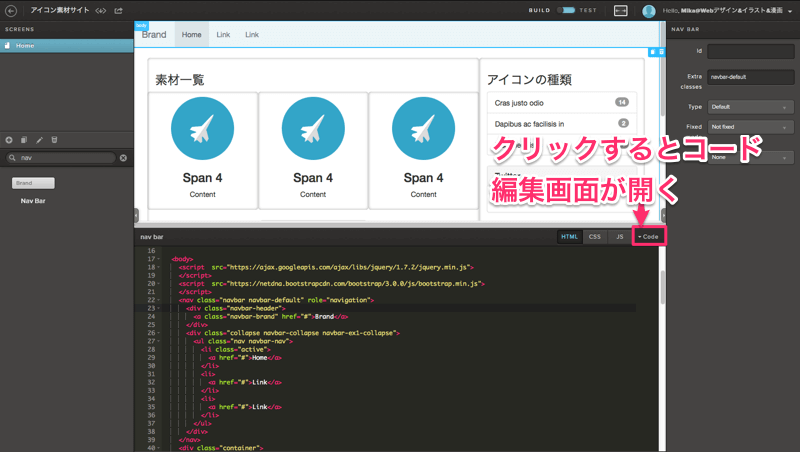Click the share icon next to project title
This screenshot has width=800, height=452.
118,11
